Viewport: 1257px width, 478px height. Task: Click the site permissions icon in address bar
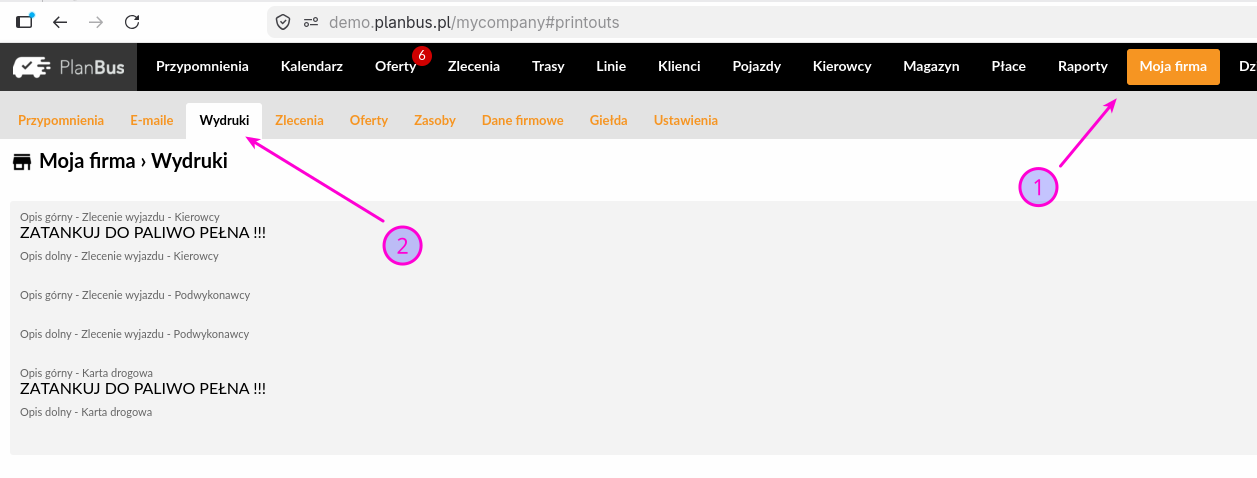pos(310,22)
